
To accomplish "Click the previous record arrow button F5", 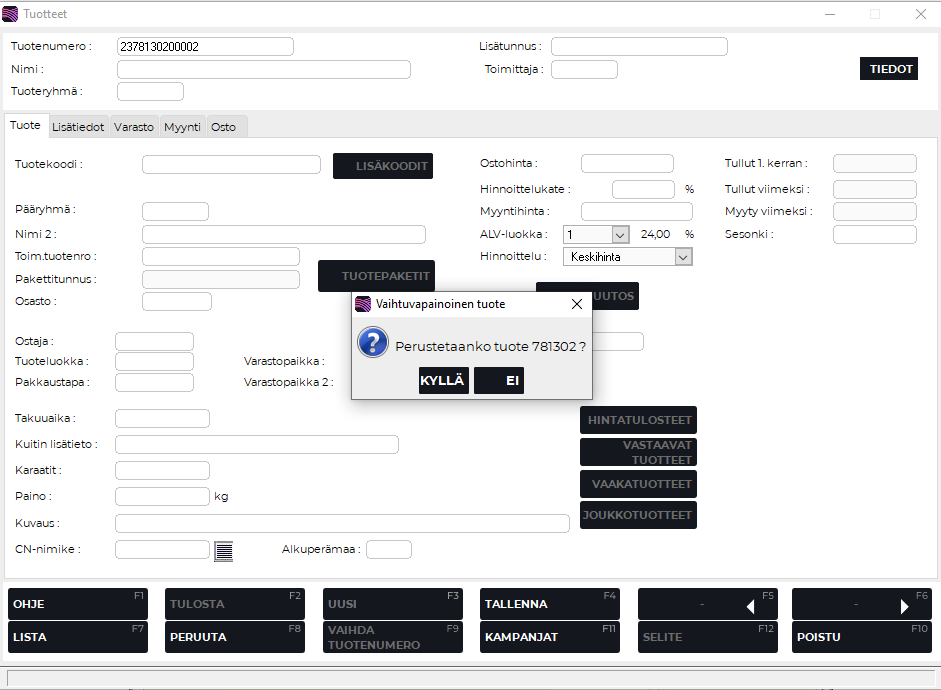I will click(x=708, y=604).
